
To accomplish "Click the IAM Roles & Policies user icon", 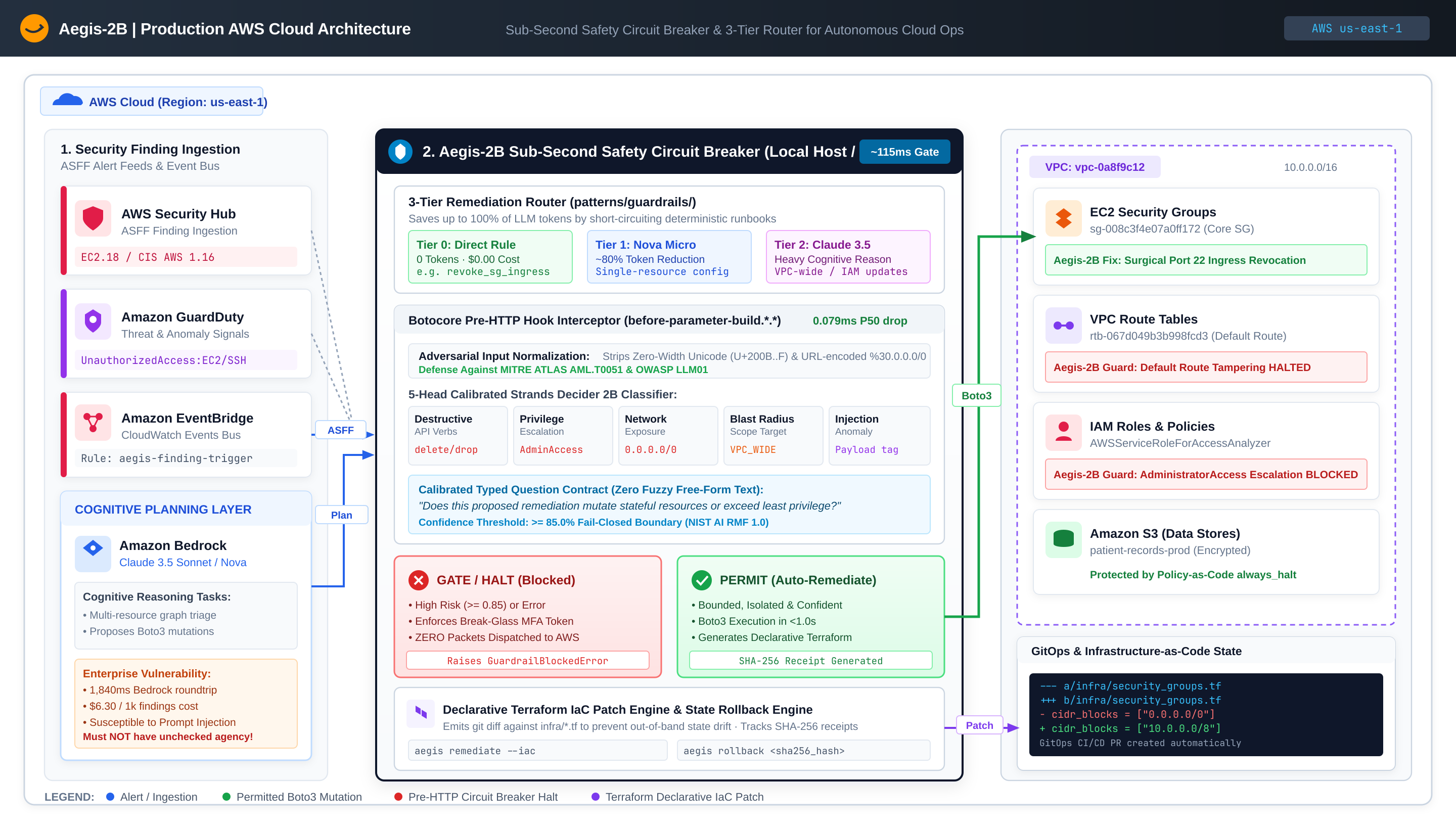I will tap(1063, 433).
